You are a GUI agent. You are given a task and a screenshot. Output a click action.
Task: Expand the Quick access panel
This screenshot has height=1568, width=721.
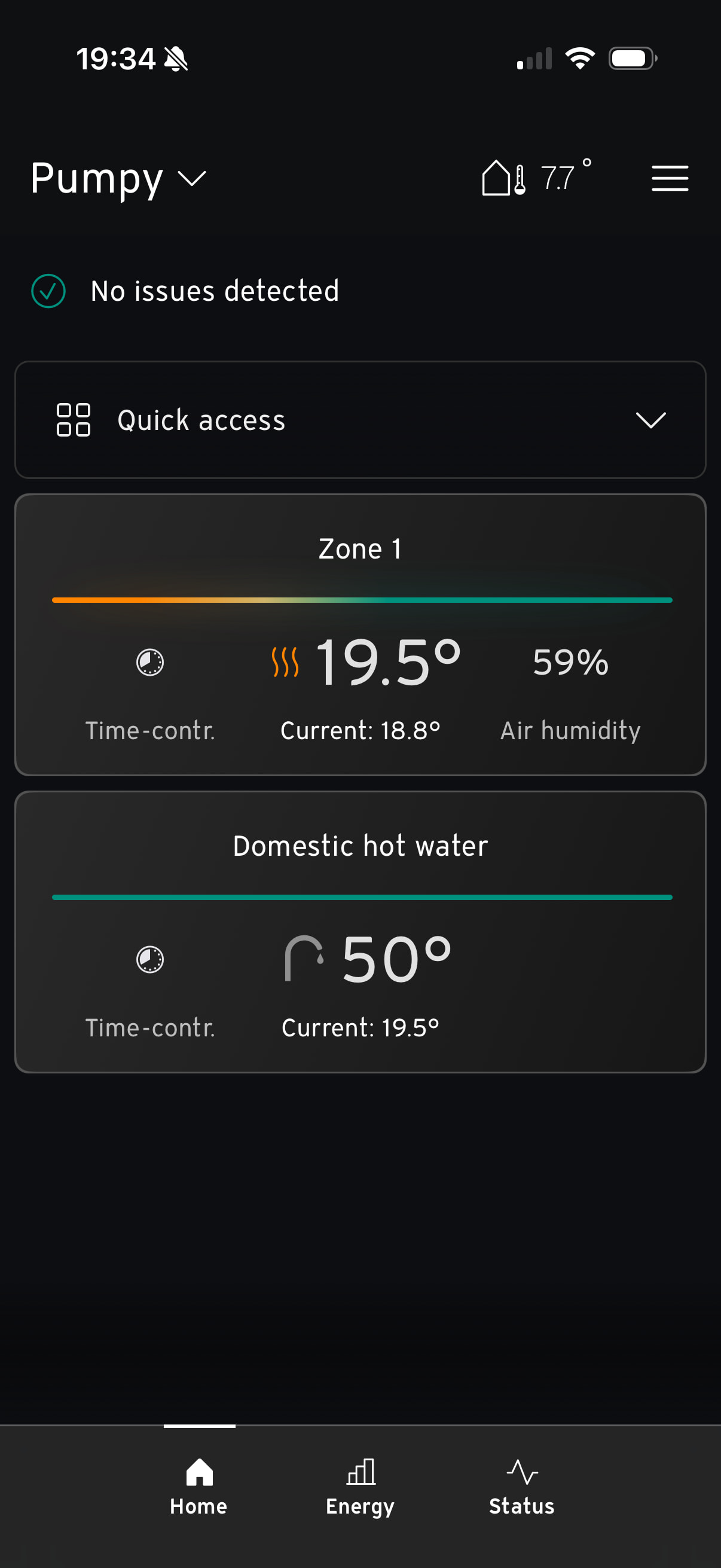click(x=360, y=420)
